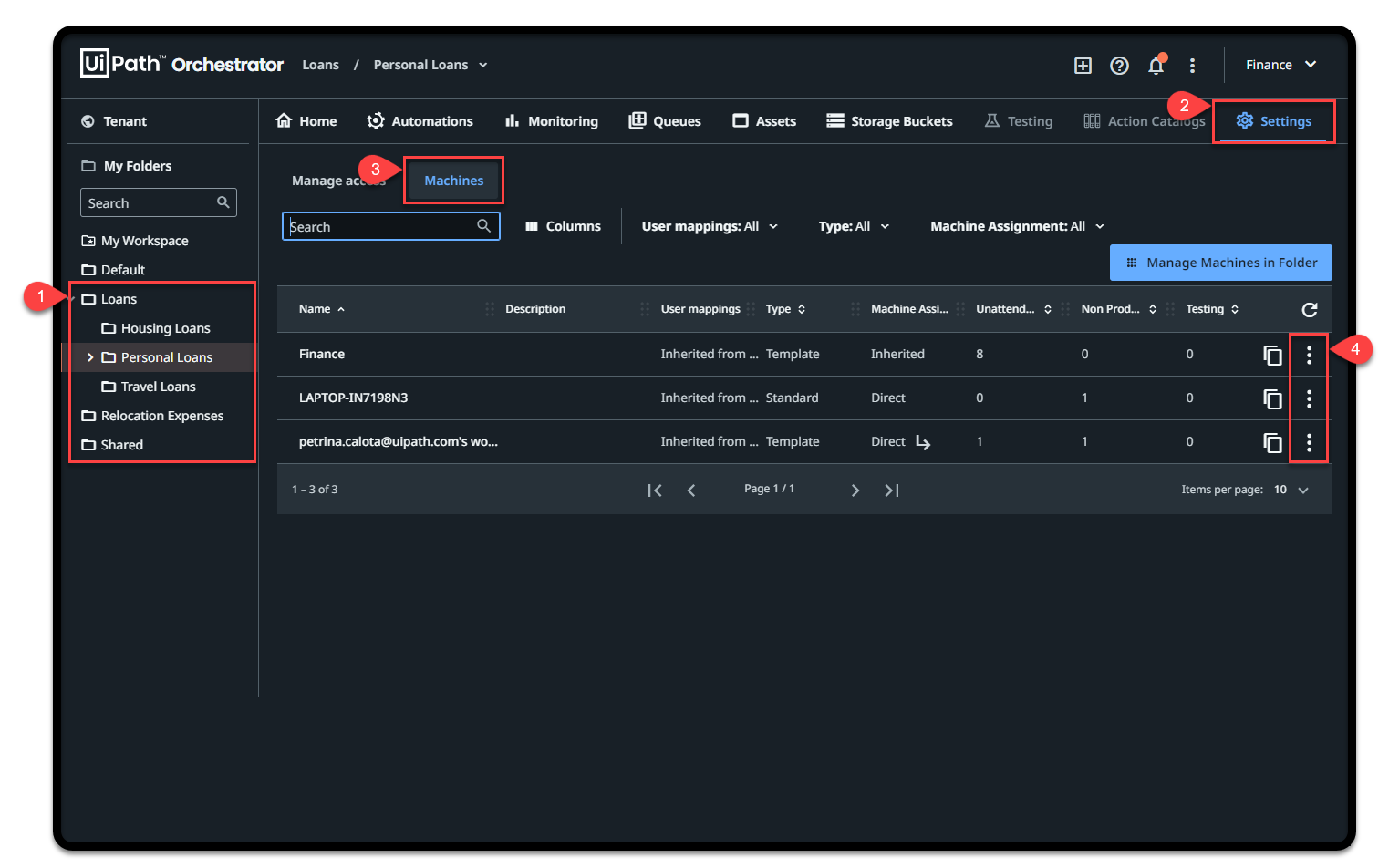The width and height of the screenshot is (1389, 868).
Task: Go to the previous page
Action: tap(691, 491)
